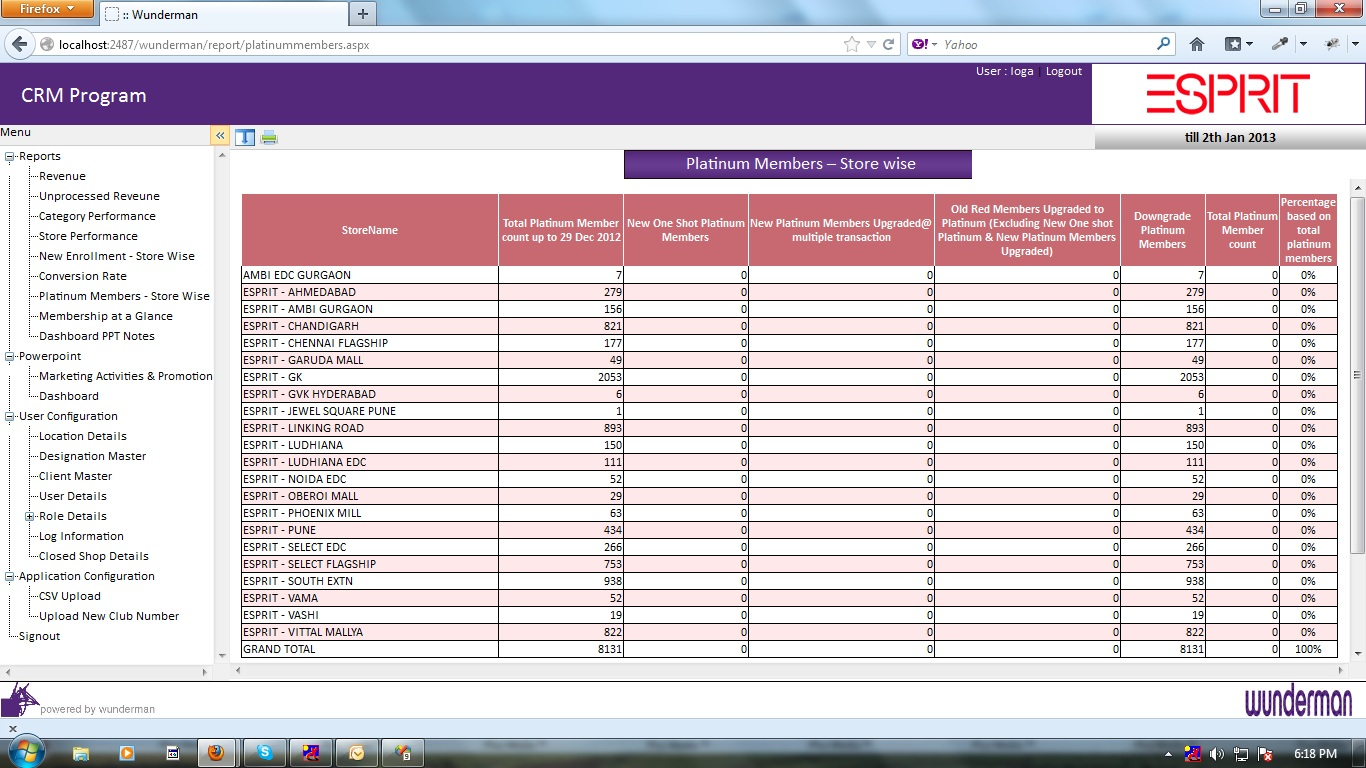Click the search magnifier icon
The height and width of the screenshot is (768, 1366).
coord(1163,44)
